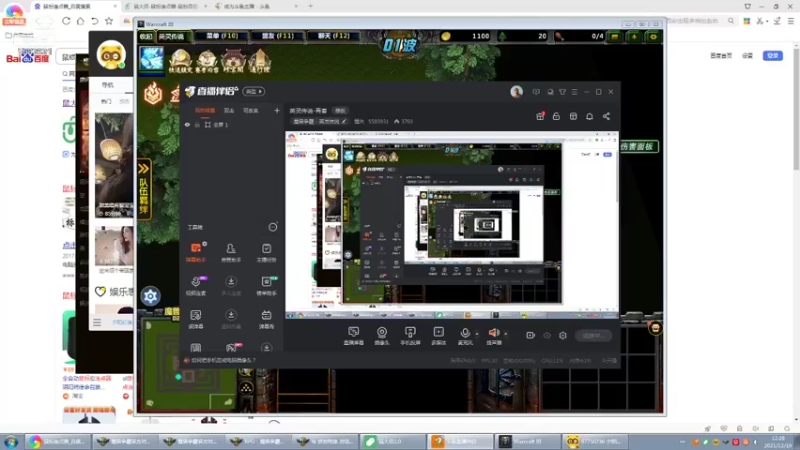The image size is (800, 450).
Task: Switch to Warcraft III taskbar item
Action: tap(527, 441)
